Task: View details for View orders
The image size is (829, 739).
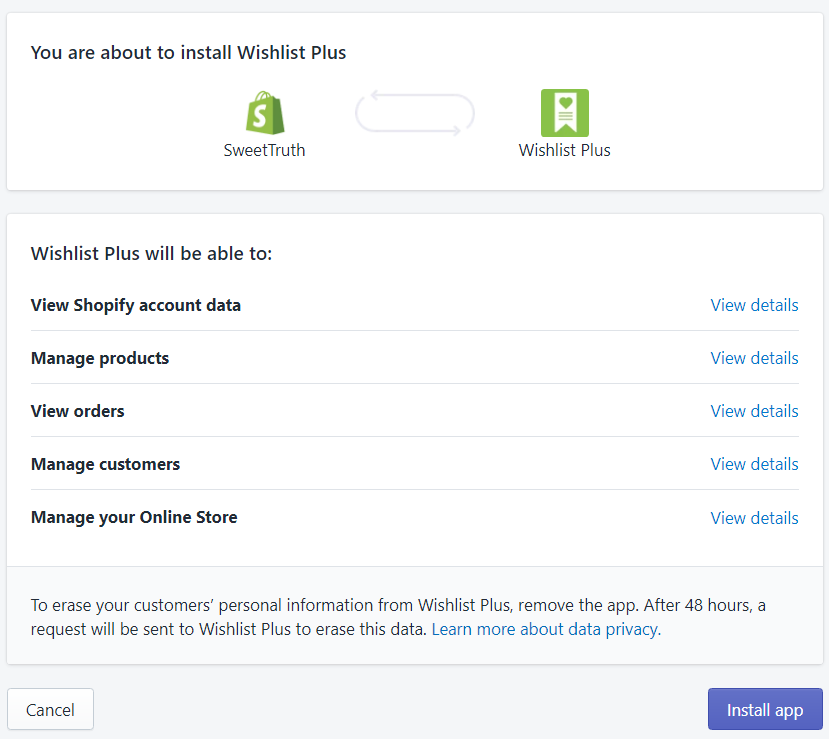Action: (x=754, y=411)
